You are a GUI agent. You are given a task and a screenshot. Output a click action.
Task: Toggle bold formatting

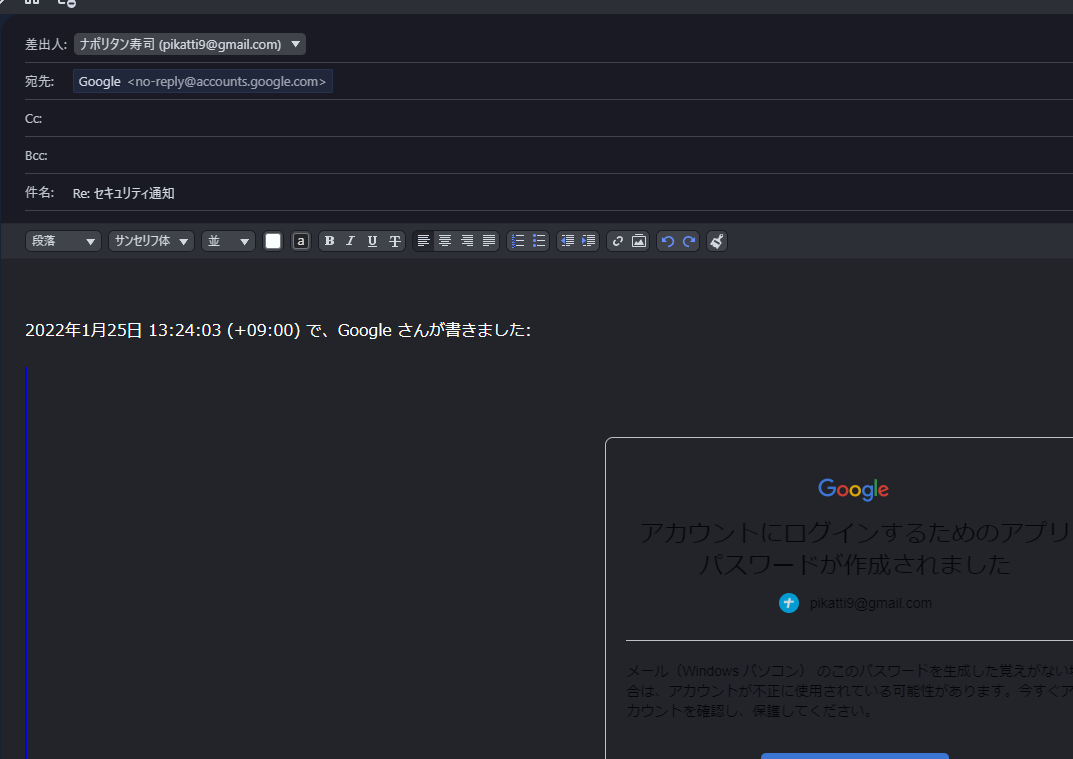pos(329,241)
